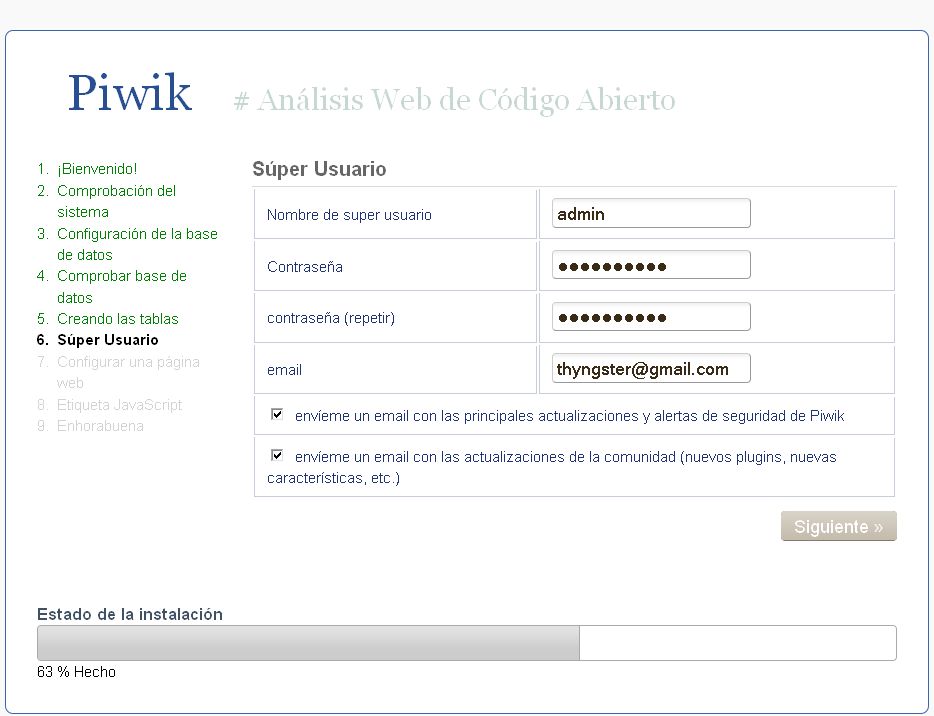Click the 'email' label
Screen dimensions: 934x716
tap(284, 370)
